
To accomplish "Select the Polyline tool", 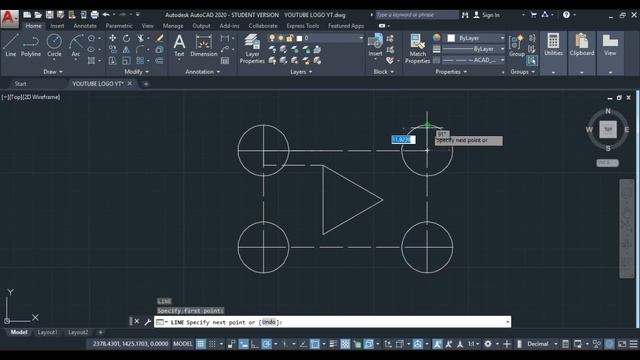I will tap(31, 45).
